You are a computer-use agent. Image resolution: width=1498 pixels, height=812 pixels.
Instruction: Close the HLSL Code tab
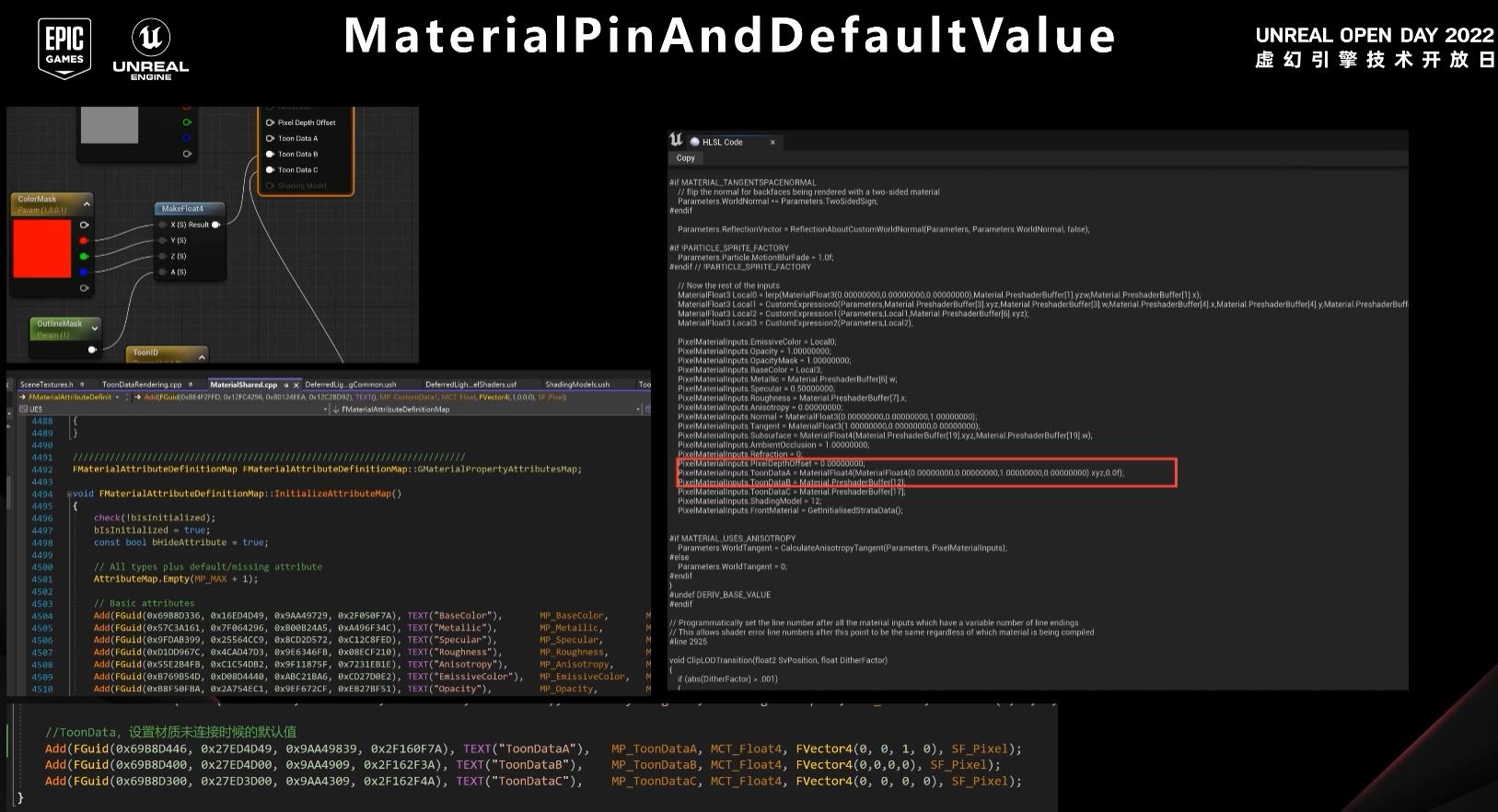[772, 142]
